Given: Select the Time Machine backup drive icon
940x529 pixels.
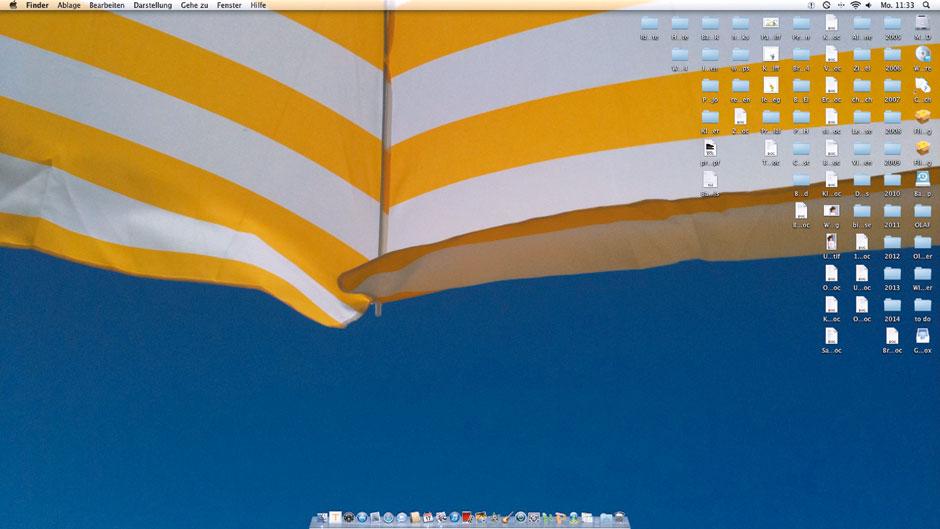Looking at the screenshot, I should [x=923, y=183].
